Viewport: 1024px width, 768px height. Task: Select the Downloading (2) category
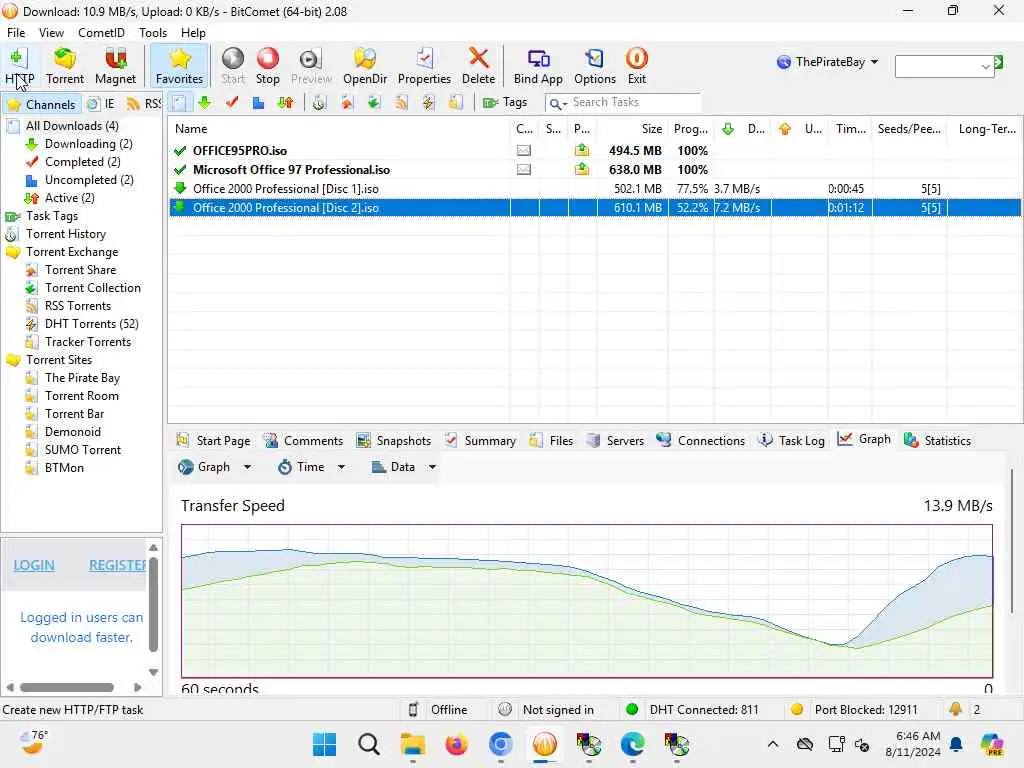click(88, 144)
